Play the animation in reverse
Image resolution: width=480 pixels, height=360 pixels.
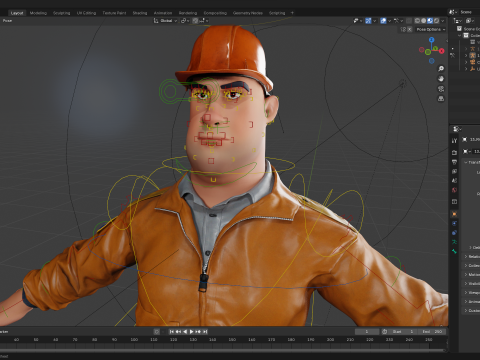point(185,332)
